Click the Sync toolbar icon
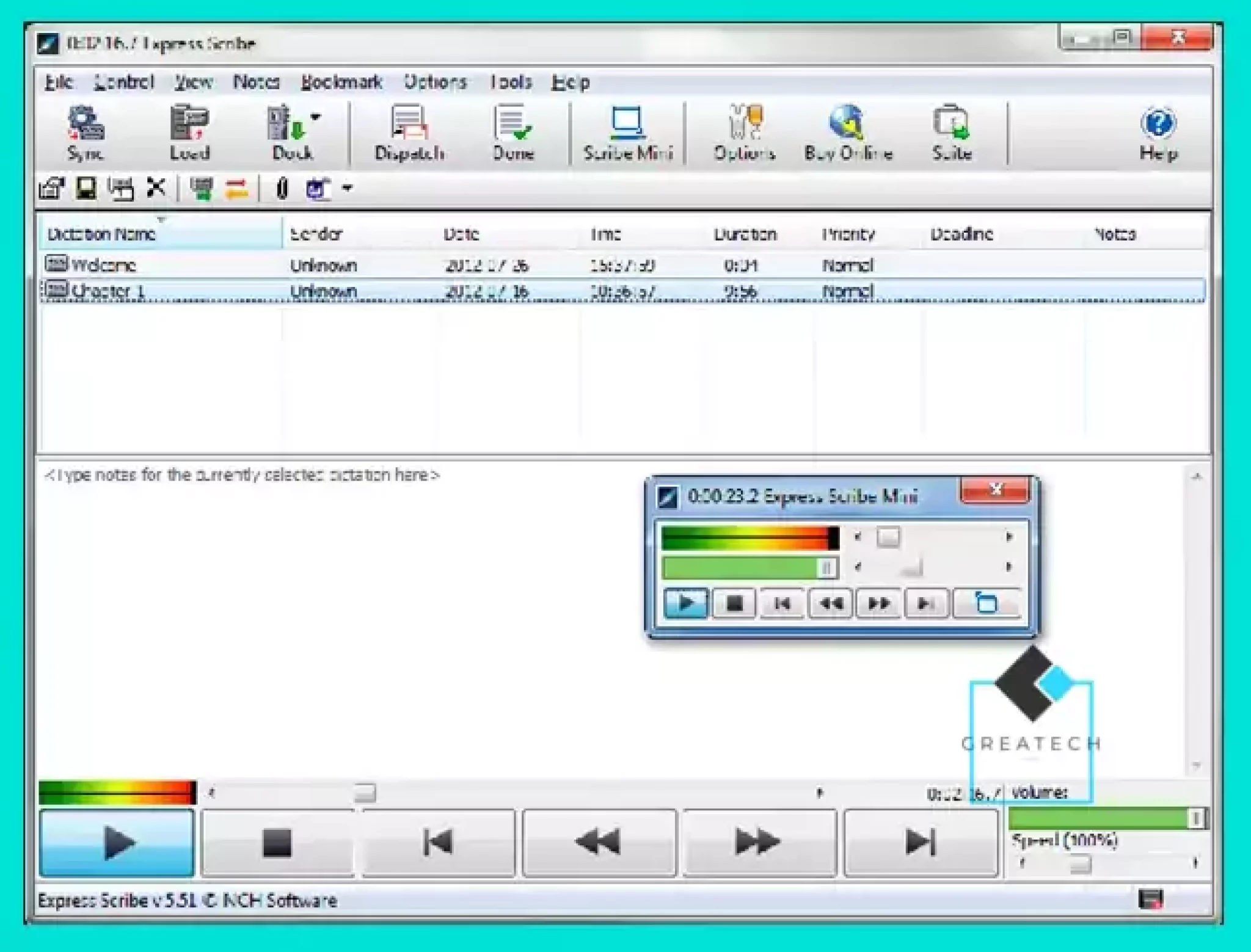This screenshot has height=952, width=1251. click(86, 133)
